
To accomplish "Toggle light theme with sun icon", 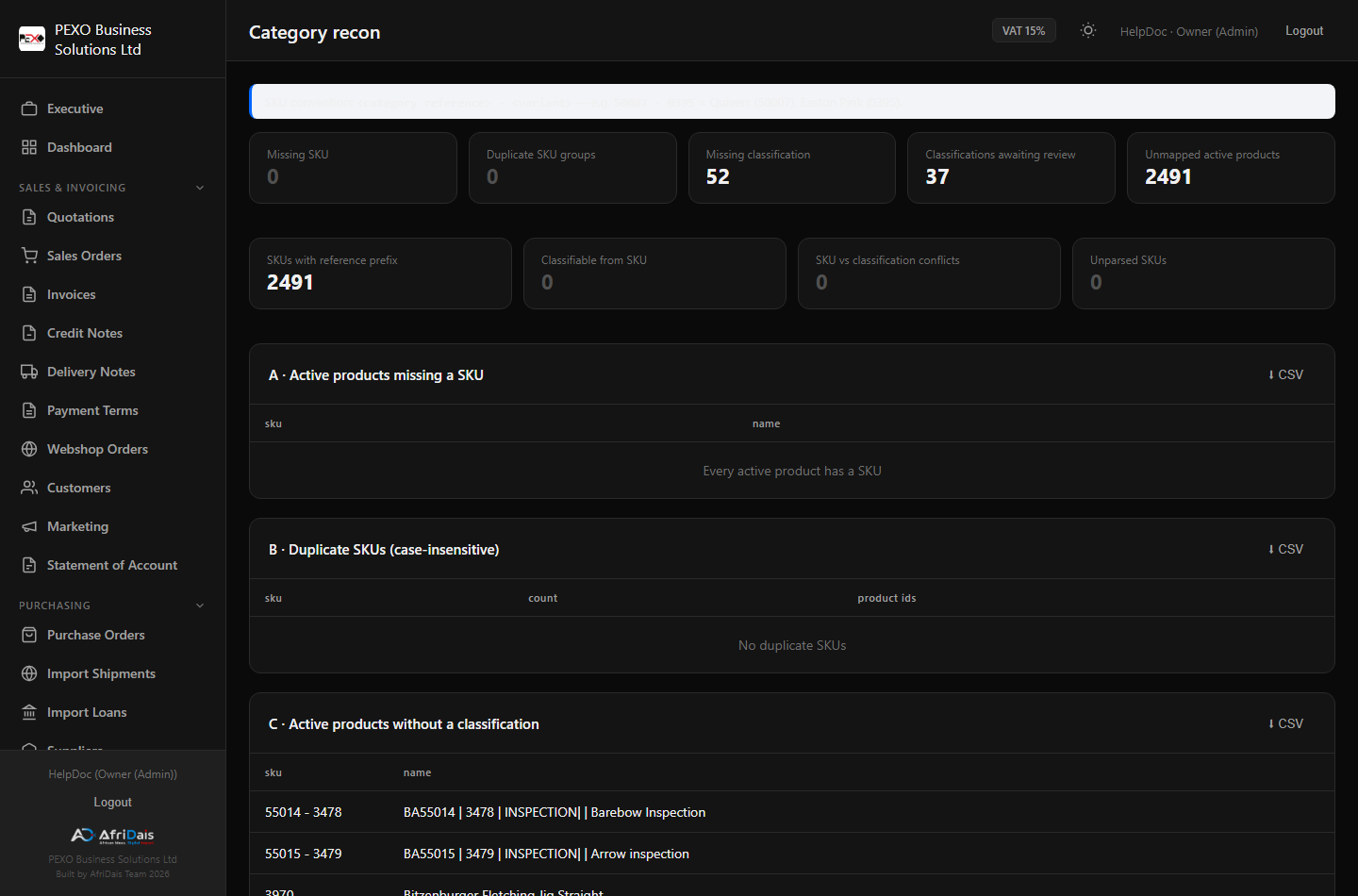I will tap(1088, 30).
